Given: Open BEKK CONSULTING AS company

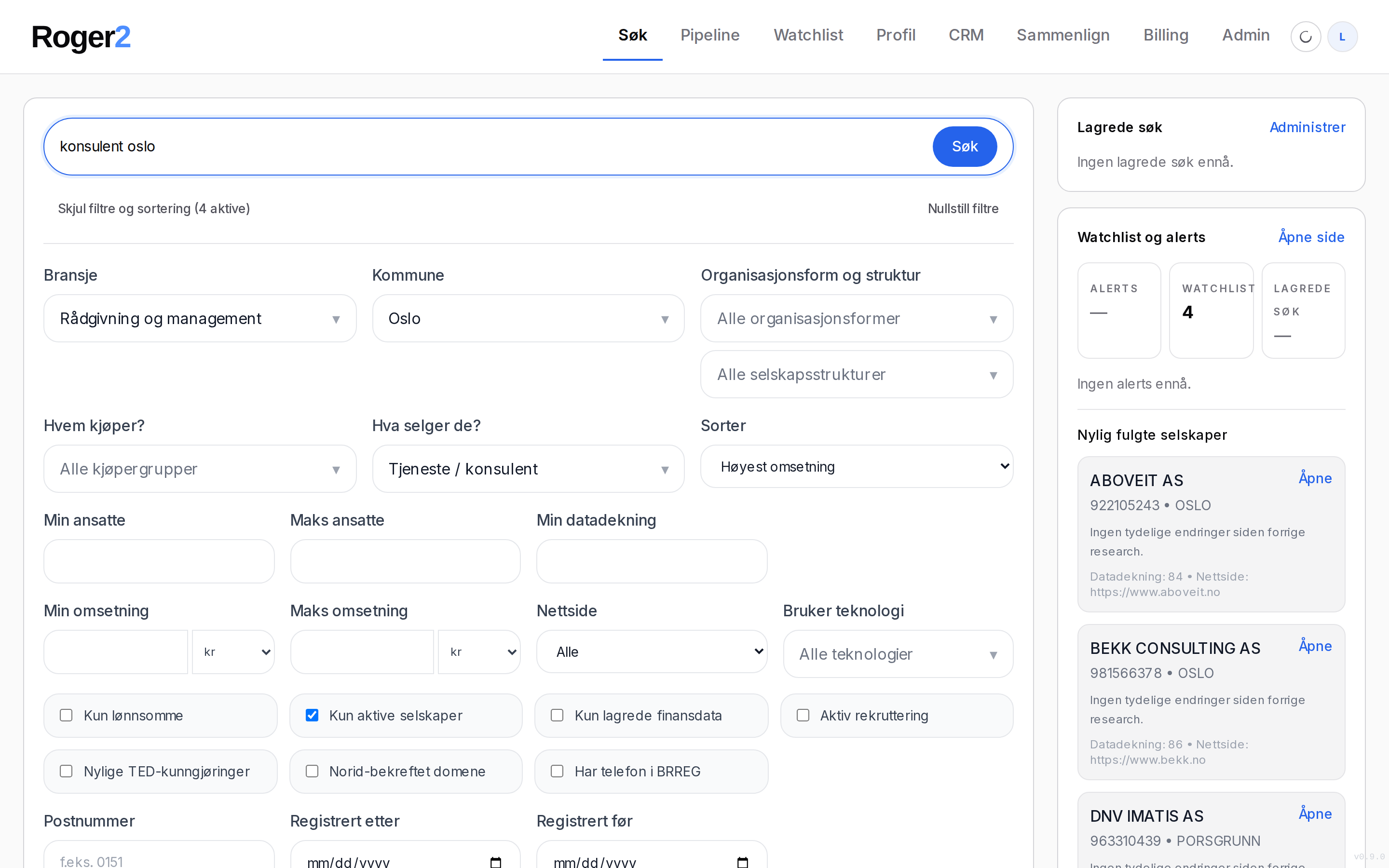Looking at the screenshot, I should click(1315, 646).
